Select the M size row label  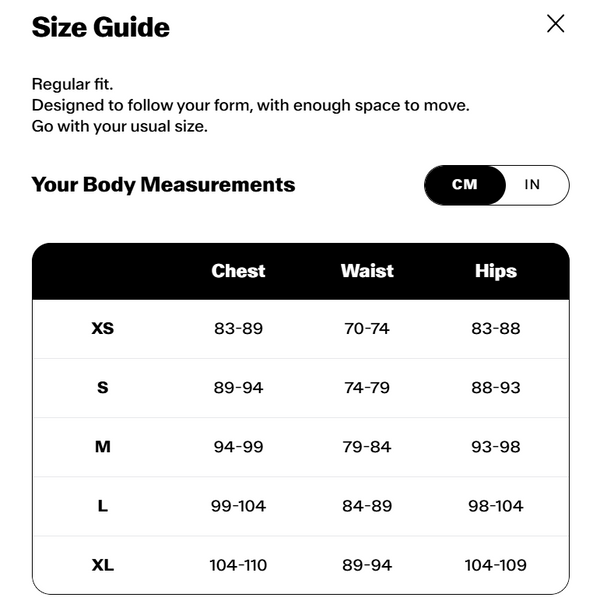[x=103, y=447]
